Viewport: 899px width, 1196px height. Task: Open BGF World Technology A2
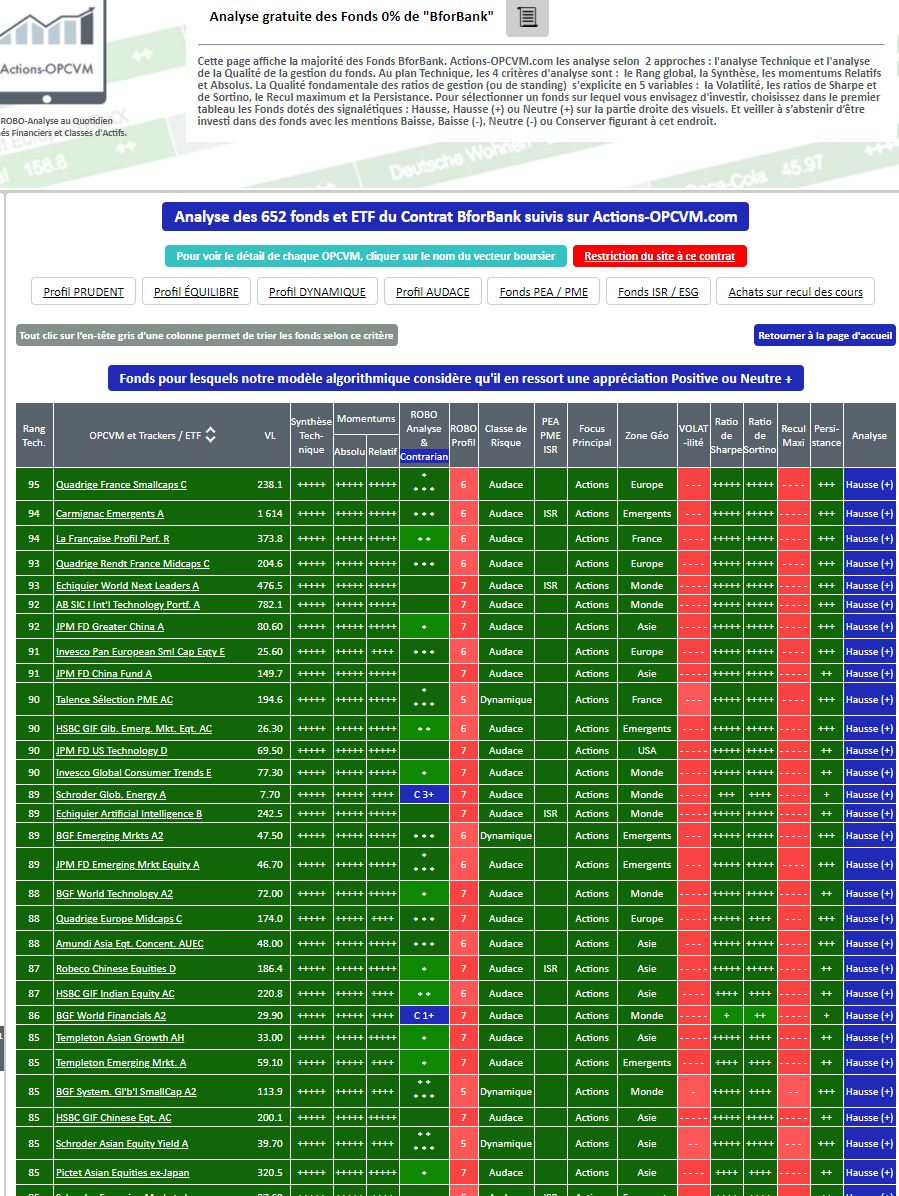coord(114,894)
